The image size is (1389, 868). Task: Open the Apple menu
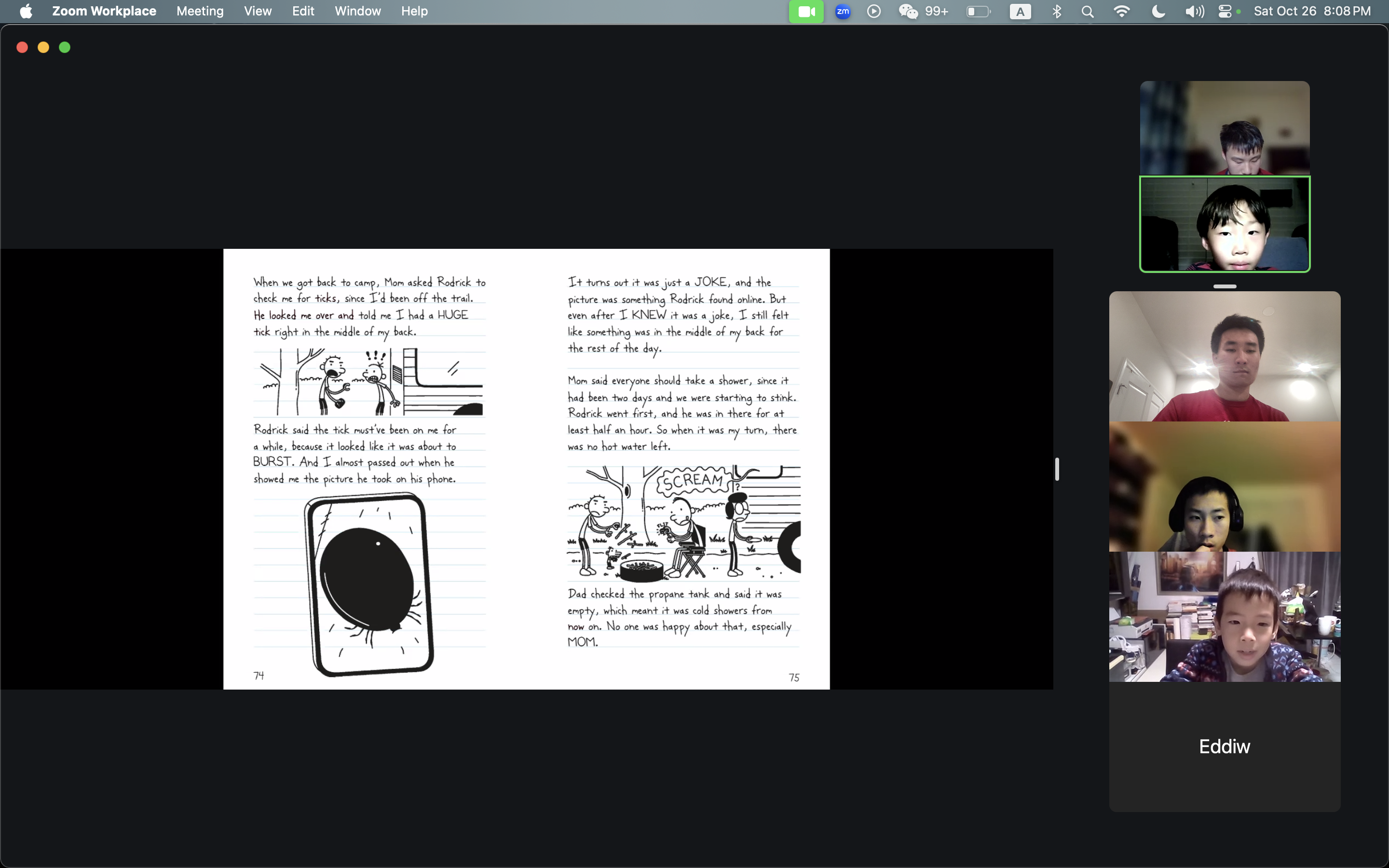click(26, 12)
